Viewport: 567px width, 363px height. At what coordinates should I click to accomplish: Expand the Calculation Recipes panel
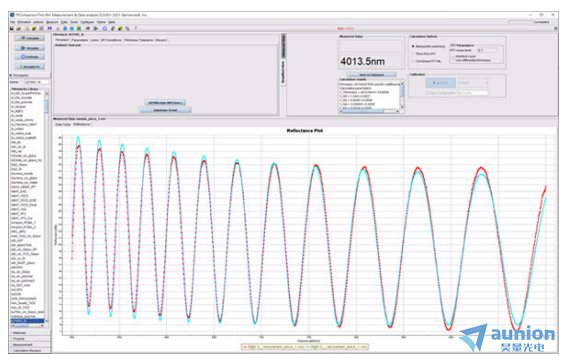point(30,350)
